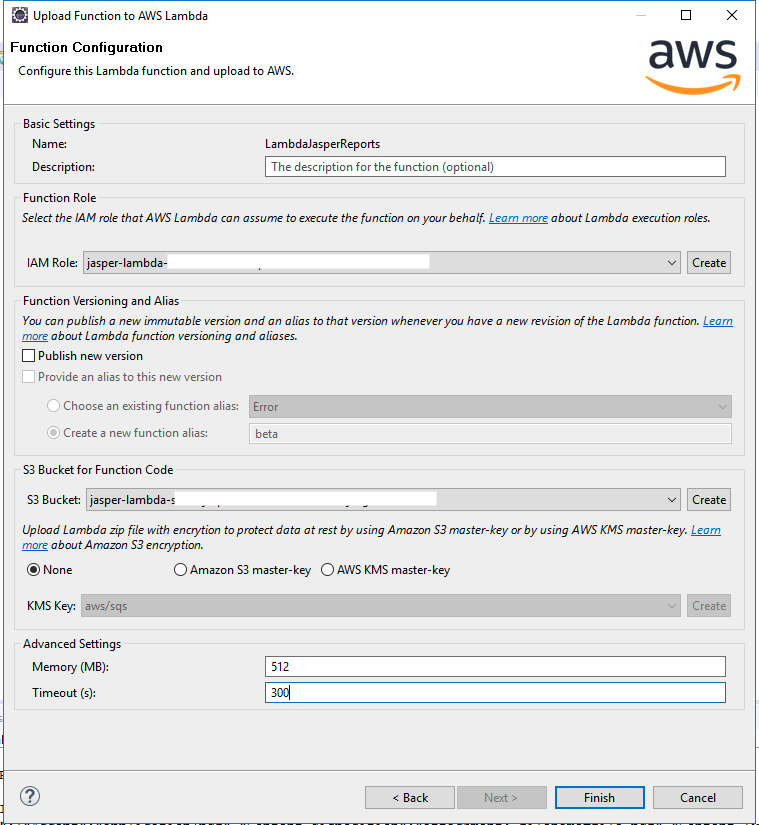759x825 pixels.
Task: Open Learn more link about S3 encryption
Action: tap(705, 530)
